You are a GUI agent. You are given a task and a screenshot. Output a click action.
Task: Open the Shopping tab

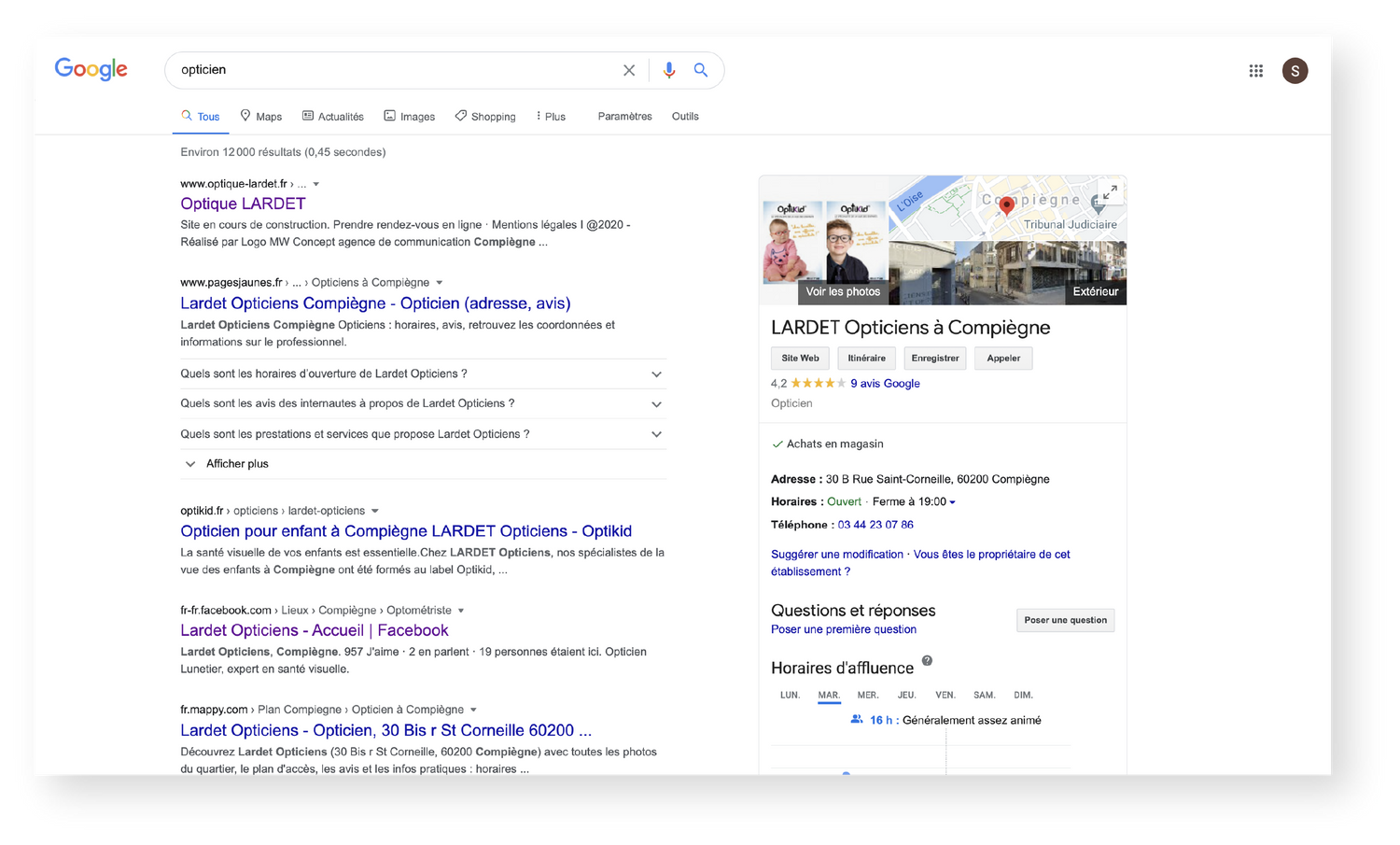pos(485,117)
